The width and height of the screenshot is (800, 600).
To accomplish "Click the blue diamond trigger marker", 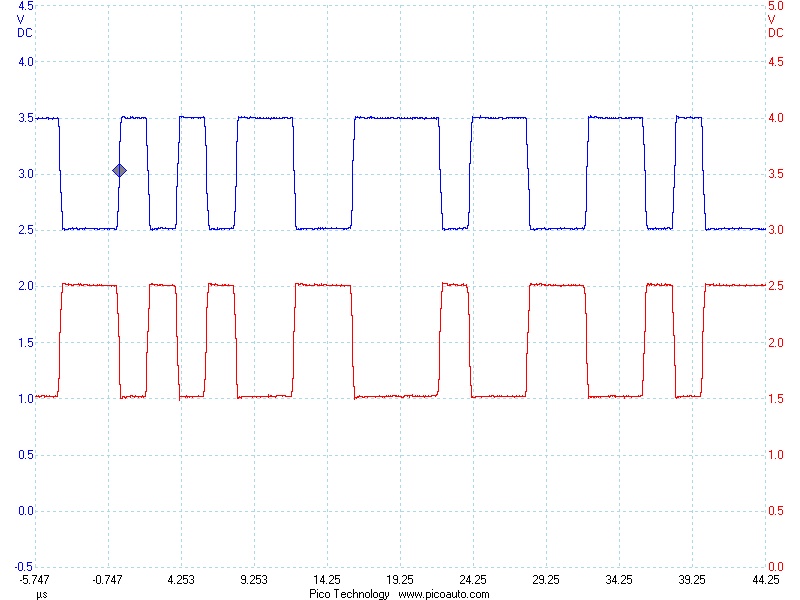I will pyautogui.click(x=119, y=171).
